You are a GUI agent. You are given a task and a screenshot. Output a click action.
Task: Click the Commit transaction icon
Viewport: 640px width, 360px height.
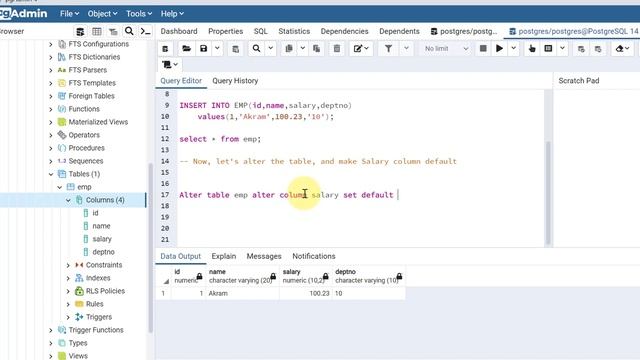[581, 49]
